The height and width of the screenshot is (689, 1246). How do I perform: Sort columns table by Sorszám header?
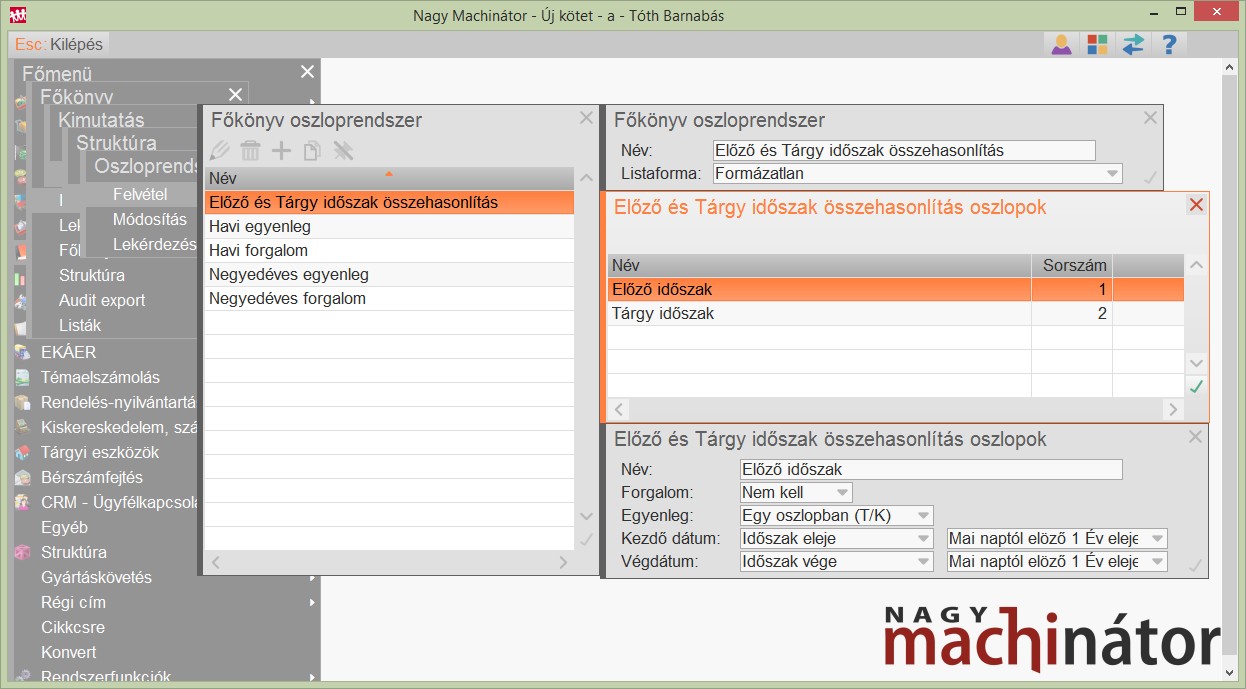click(1071, 265)
